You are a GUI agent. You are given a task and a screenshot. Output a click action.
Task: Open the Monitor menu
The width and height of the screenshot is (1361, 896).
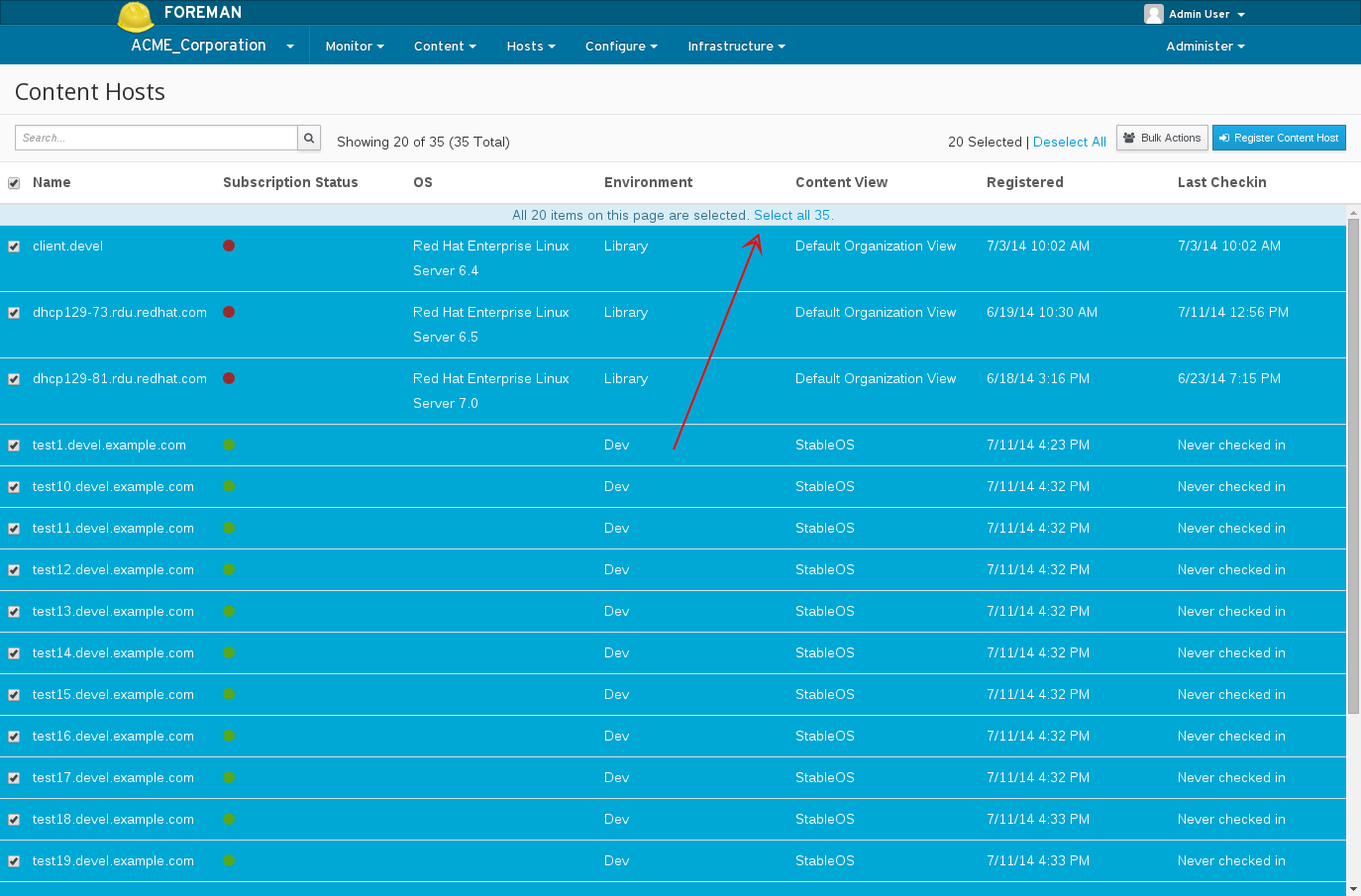[x=355, y=47]
